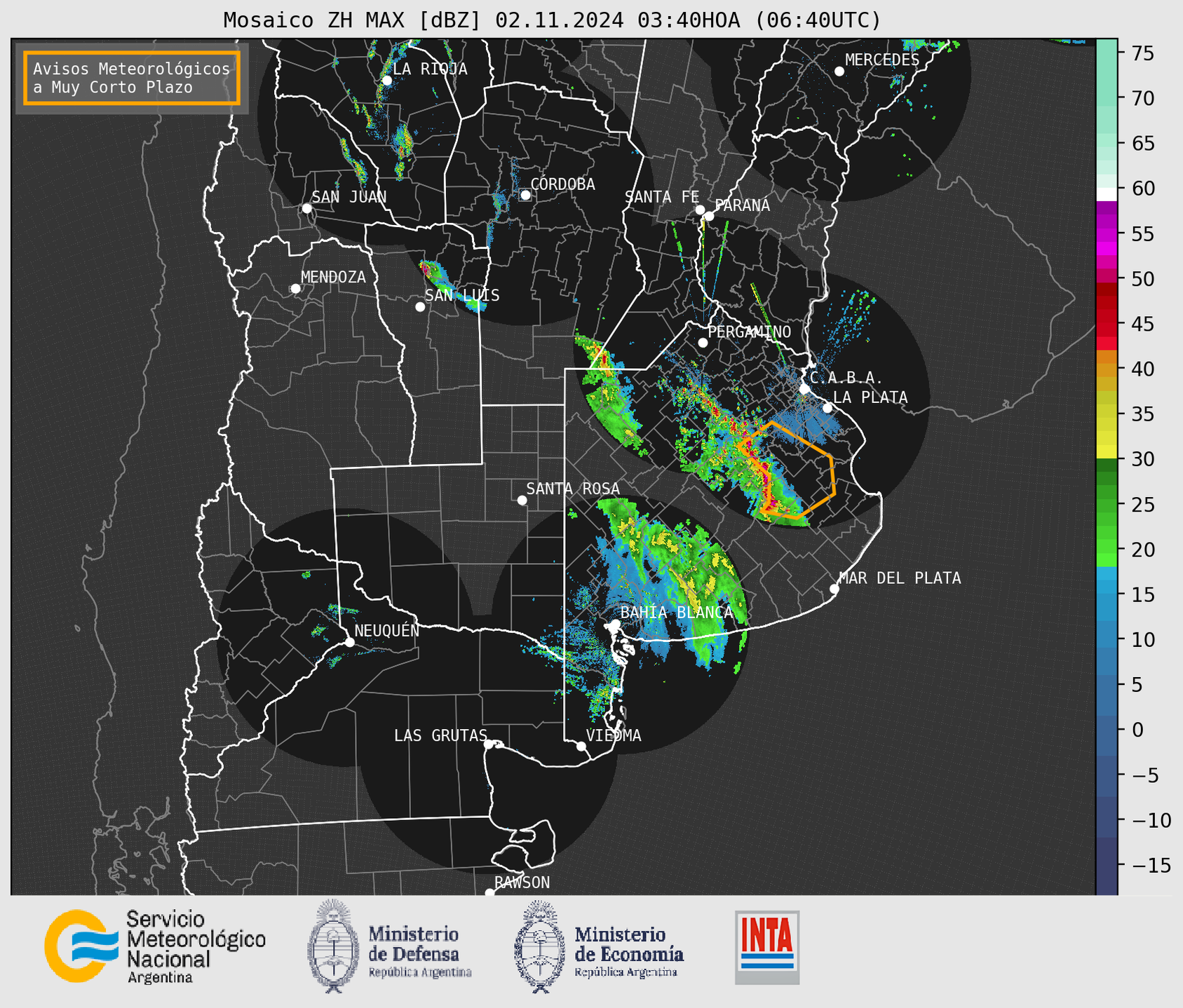Click the PARANÁ city label

[x=742, y=205]
